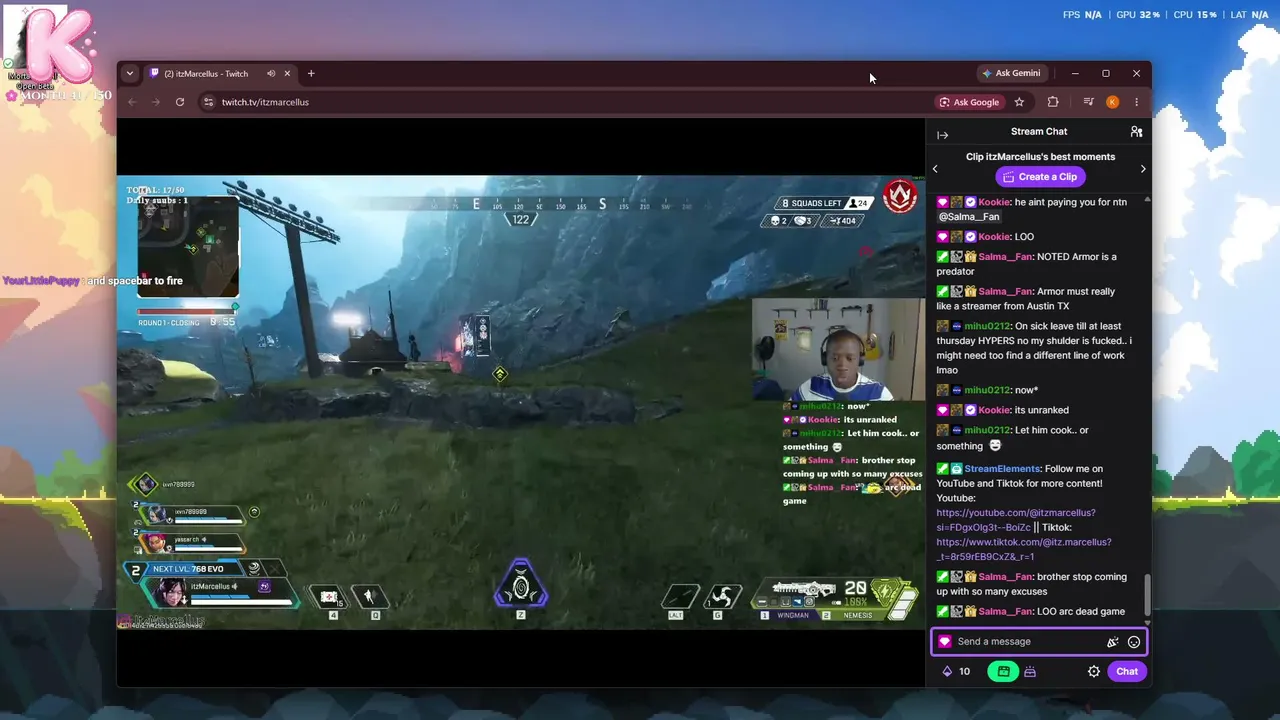
Task: Open chat settings gear
Action: point(1094,672)
